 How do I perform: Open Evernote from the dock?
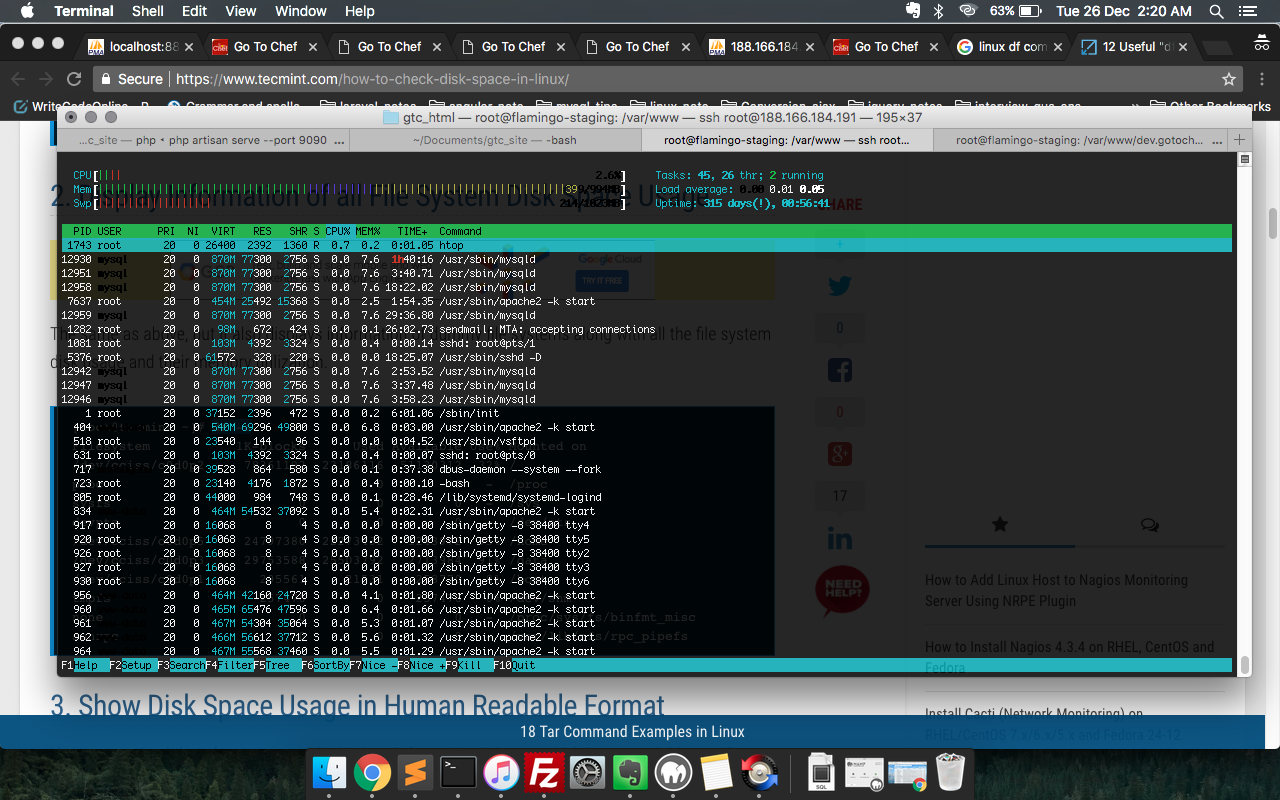click(630, 773)
